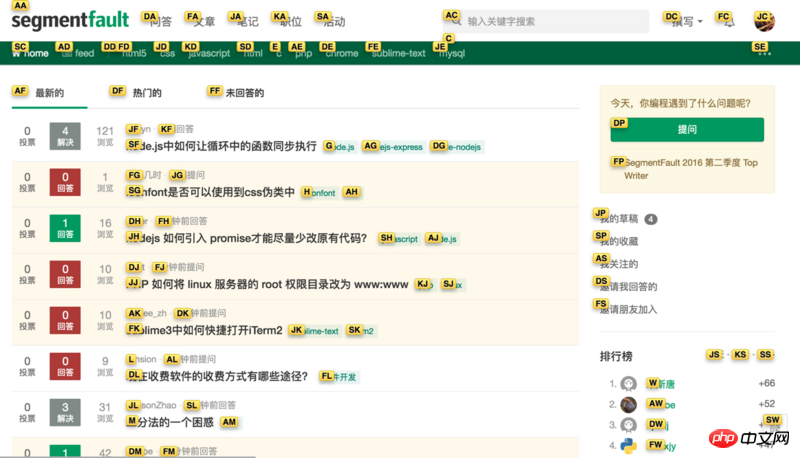
Task: Go to the 笔记 section
Action: [247, 21]
